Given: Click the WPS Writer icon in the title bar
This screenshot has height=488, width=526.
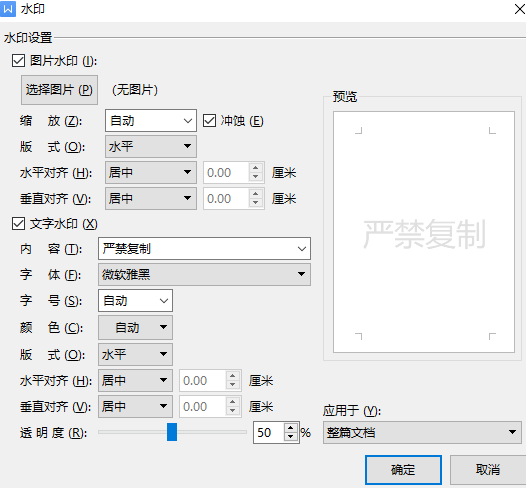Looking at the screenshot, I should 8,9.
